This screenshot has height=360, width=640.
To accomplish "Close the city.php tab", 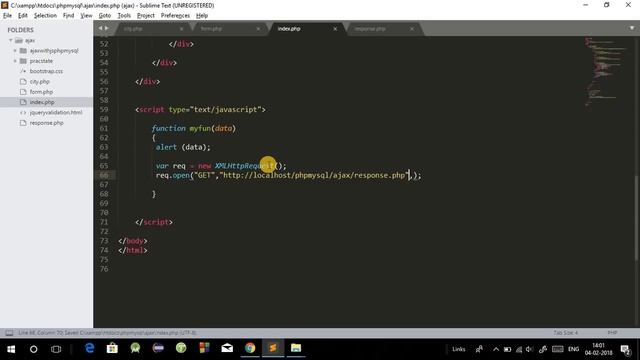I will 181,29.
